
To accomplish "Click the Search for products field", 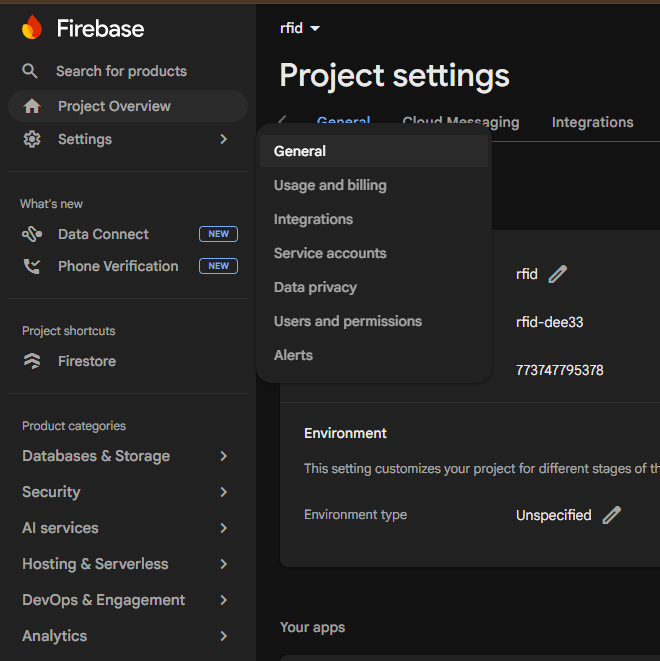I will [x=121, y=71].
